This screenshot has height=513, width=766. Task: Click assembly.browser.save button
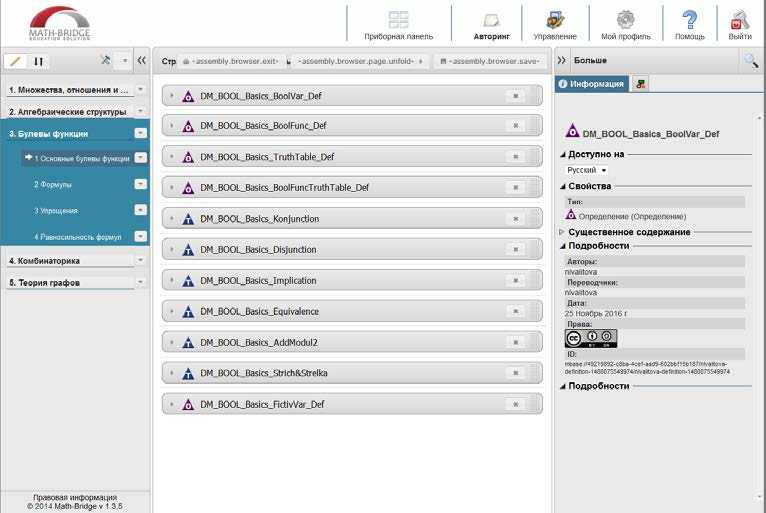(x=490, y=62)
